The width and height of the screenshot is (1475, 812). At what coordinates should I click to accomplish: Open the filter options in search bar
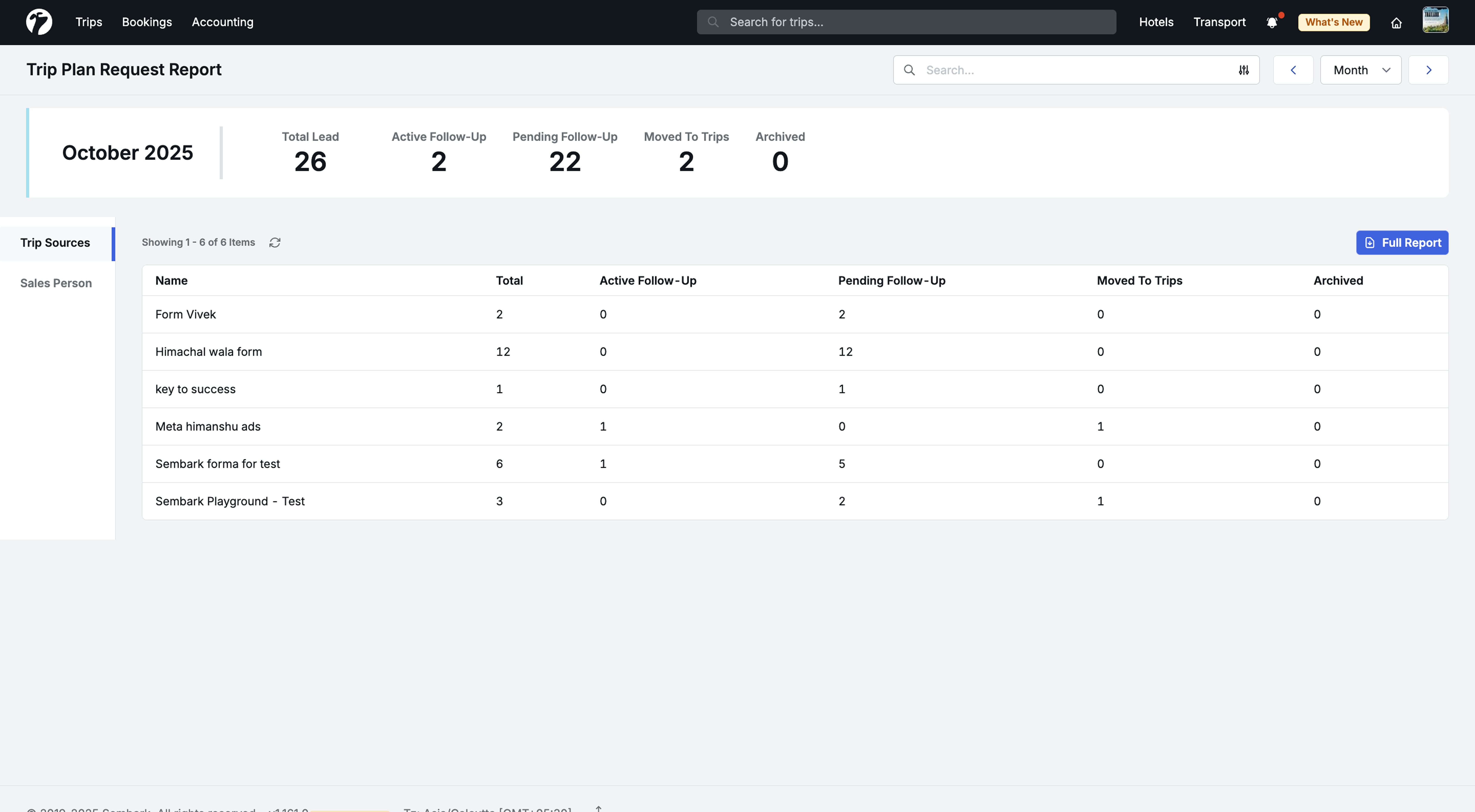pyautogui.click(x=1243, y=70)
